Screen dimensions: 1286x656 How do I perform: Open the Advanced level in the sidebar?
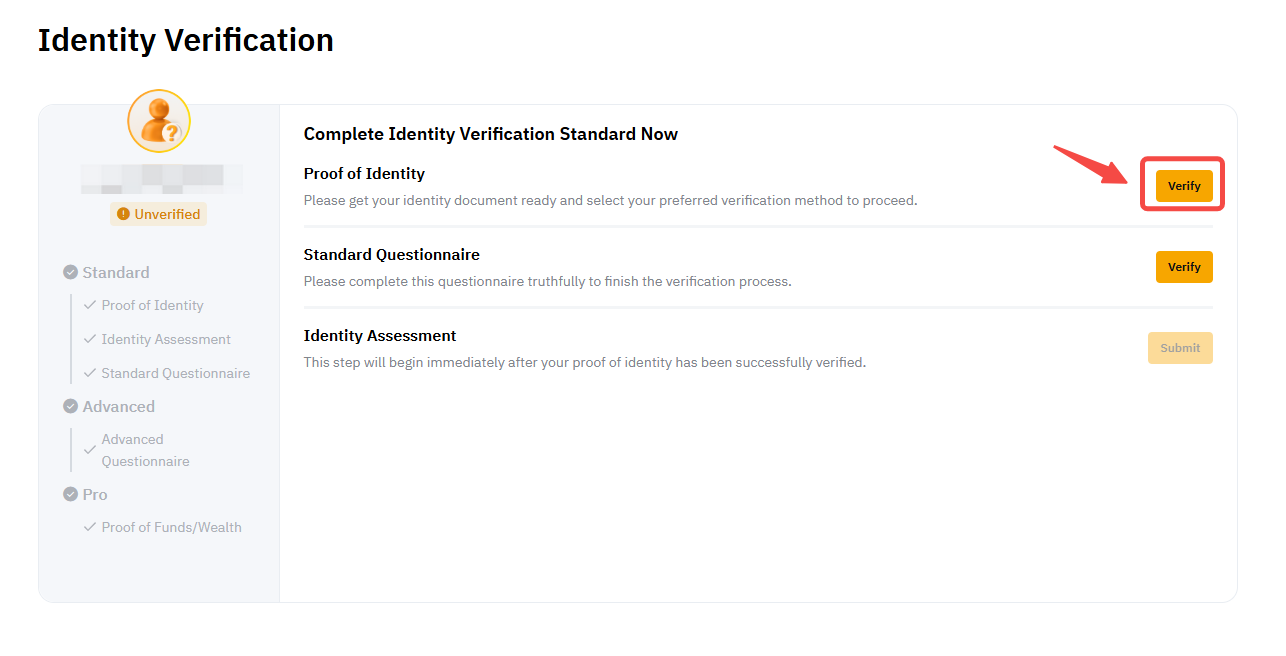pyautogui.click(x=119, y=406)
